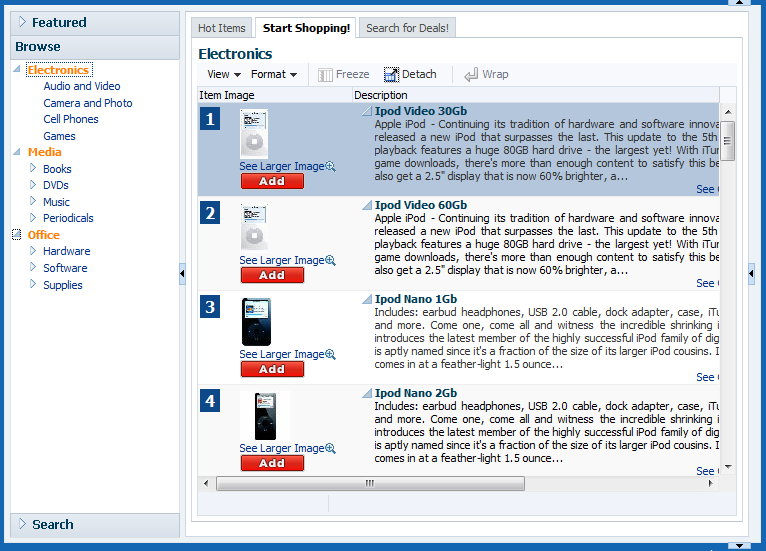Click magnifier icon for Ipod Video 30Gb
Viewport: 766px width, 551px height.
[331, 167]
